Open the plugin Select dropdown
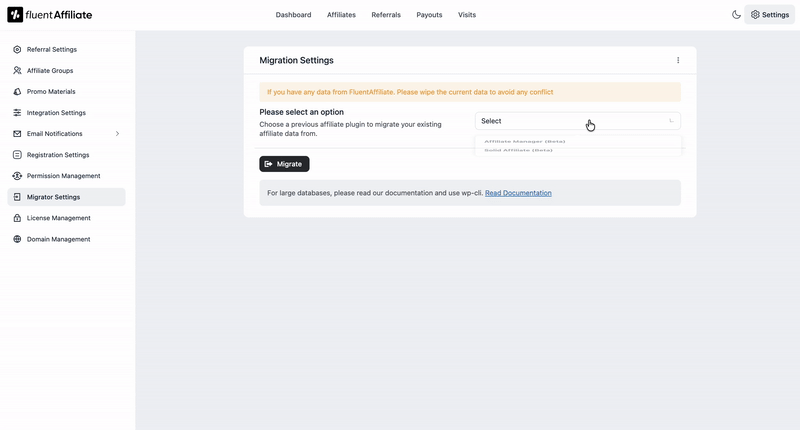The image size is (800, 430). 577,121
